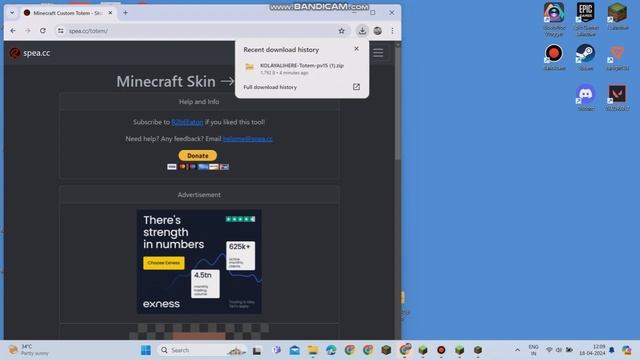Open Microsoft Edge from the taskbar

pos(331,350)
